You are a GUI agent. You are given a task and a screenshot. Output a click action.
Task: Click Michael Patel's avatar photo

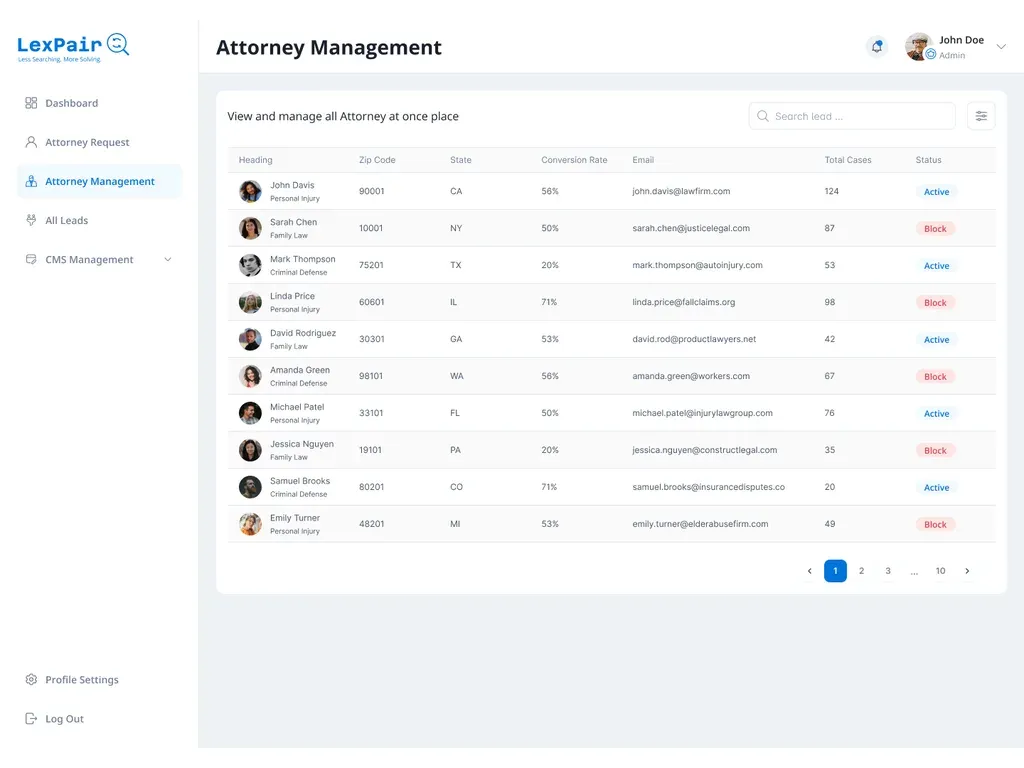click(x=250, y=413)
